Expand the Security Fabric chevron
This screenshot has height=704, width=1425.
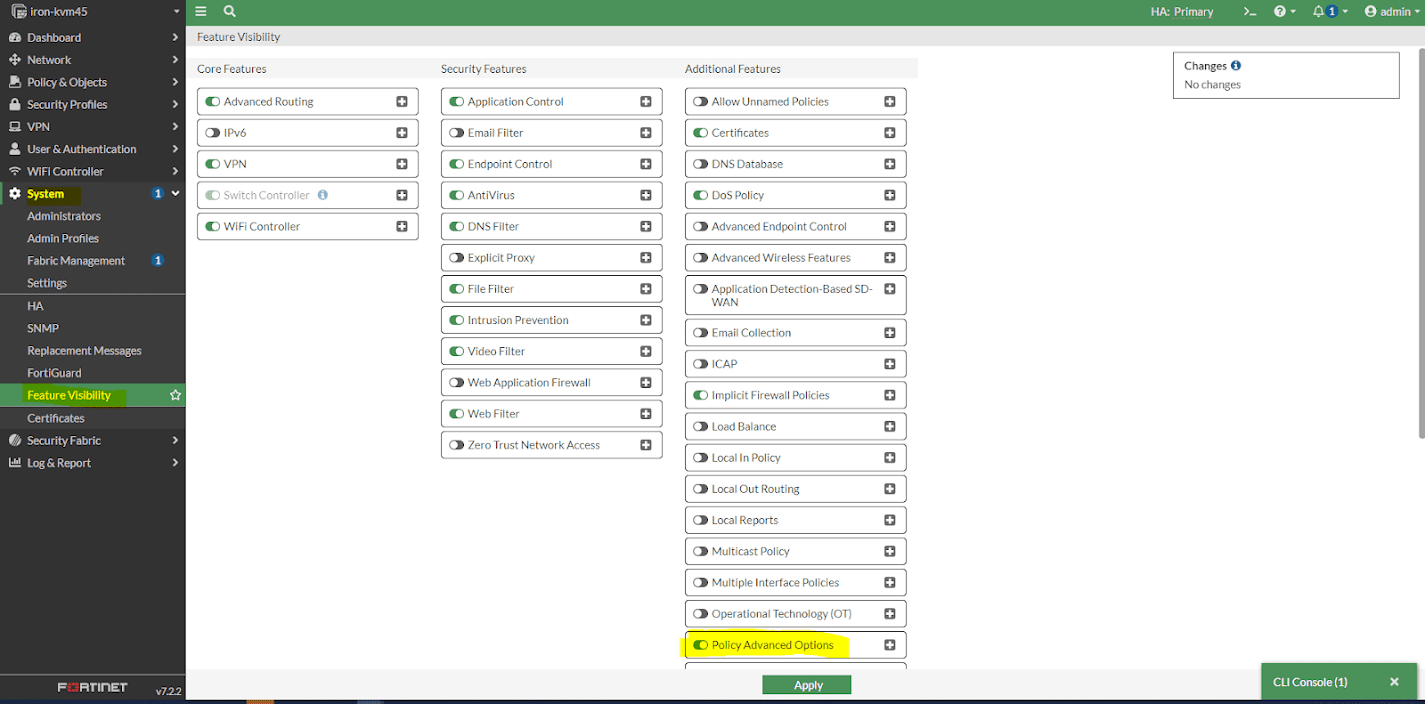(175, 440)
